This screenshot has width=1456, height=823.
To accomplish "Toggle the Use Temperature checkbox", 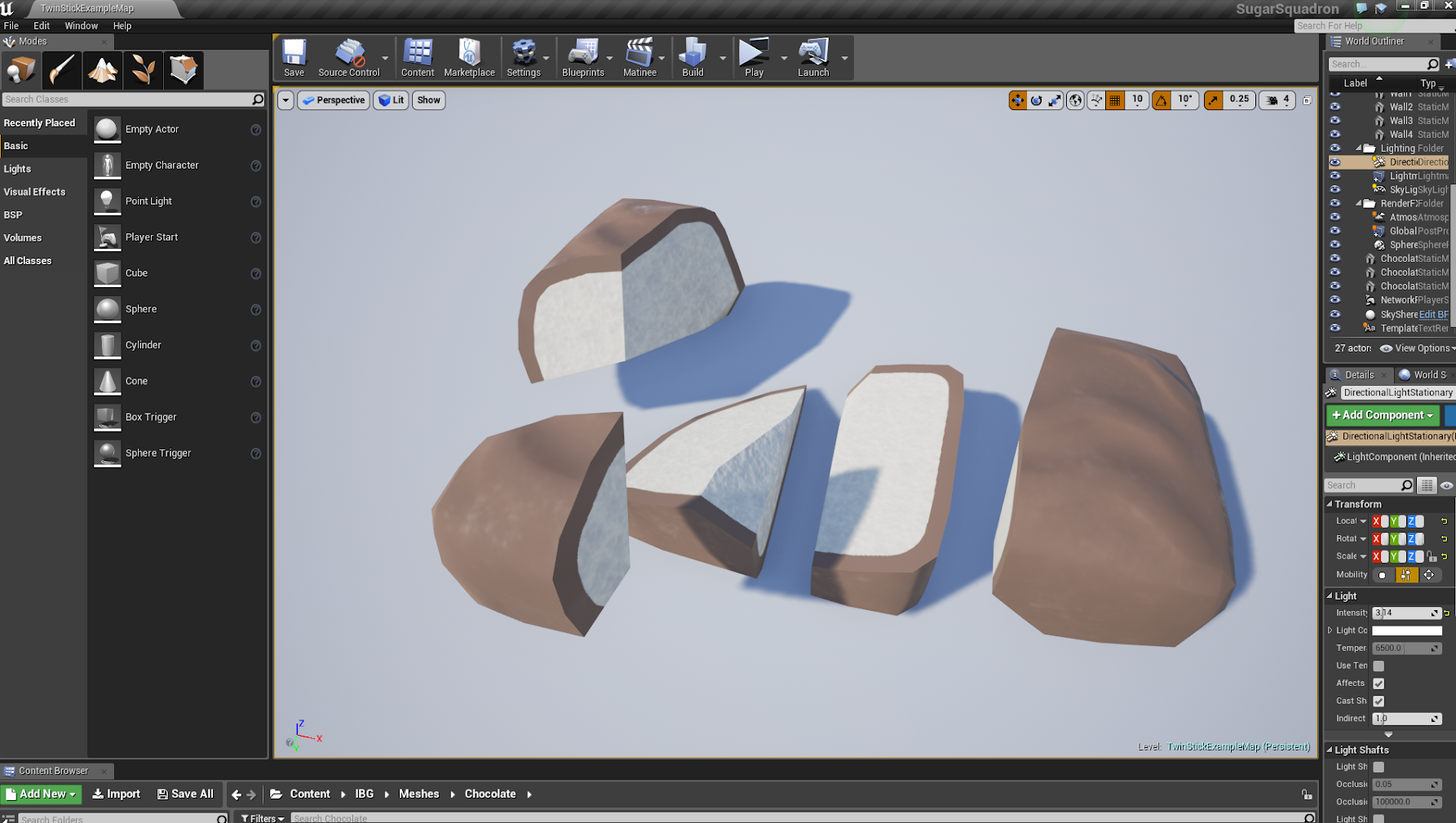I will tap(1379, 666).
